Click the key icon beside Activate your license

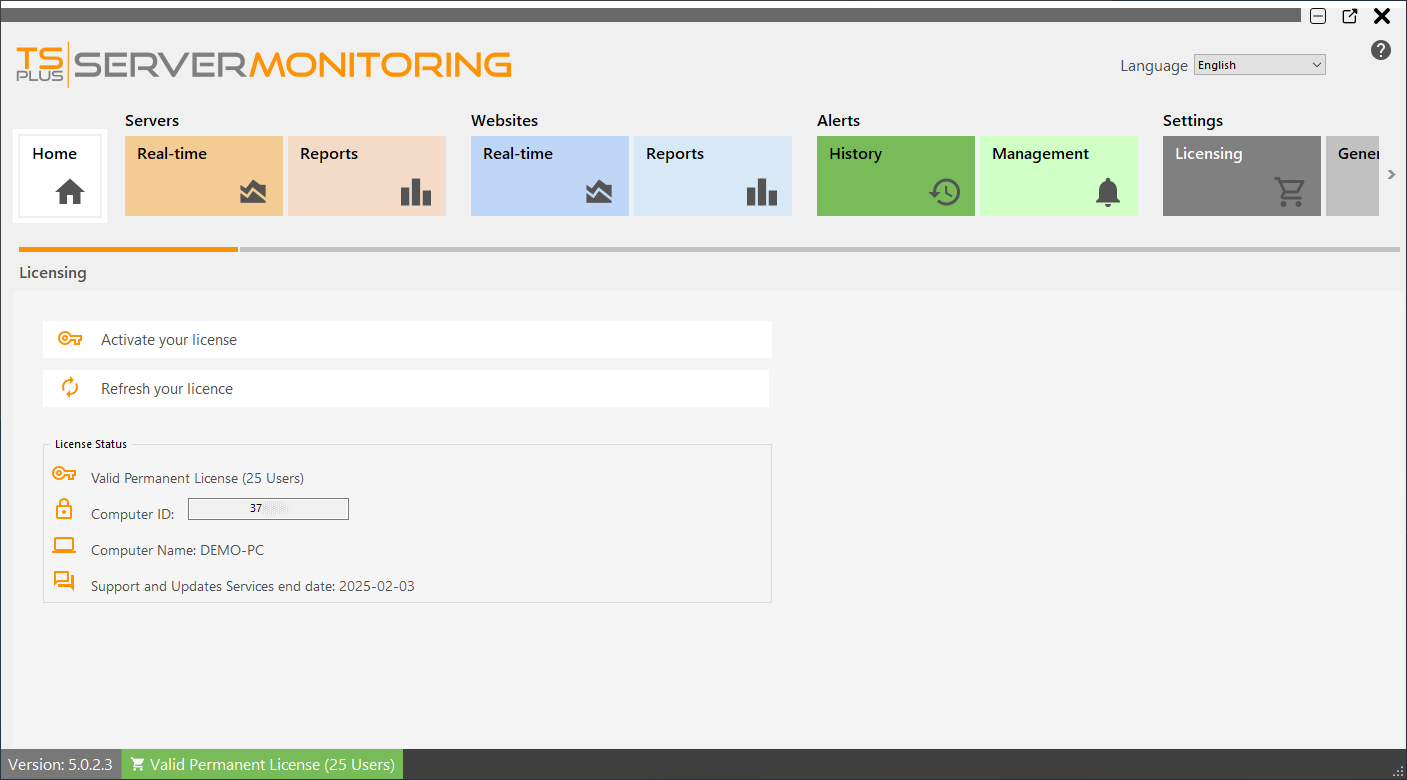click(x=69, y=339)
